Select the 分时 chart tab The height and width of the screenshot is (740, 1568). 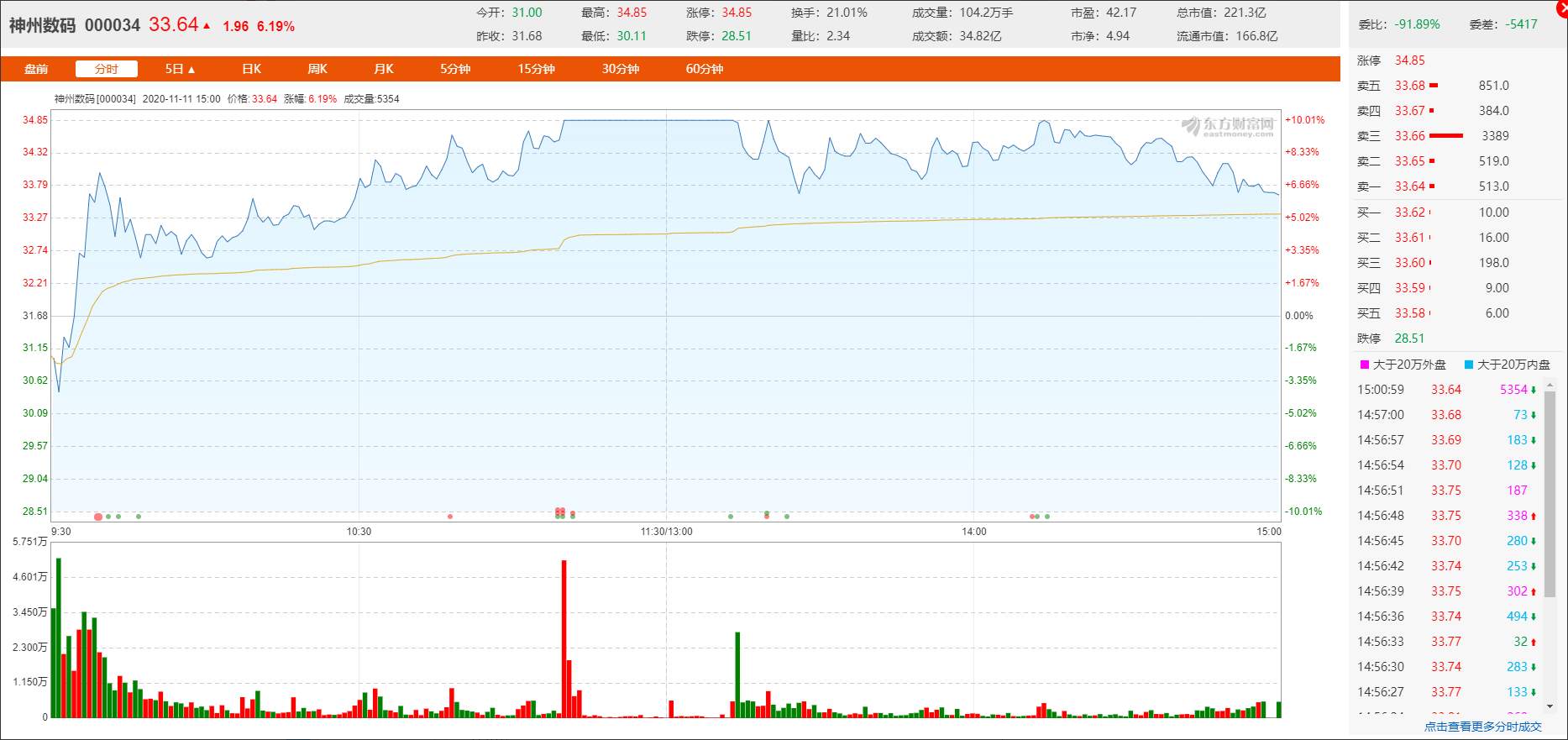[107, 69]
